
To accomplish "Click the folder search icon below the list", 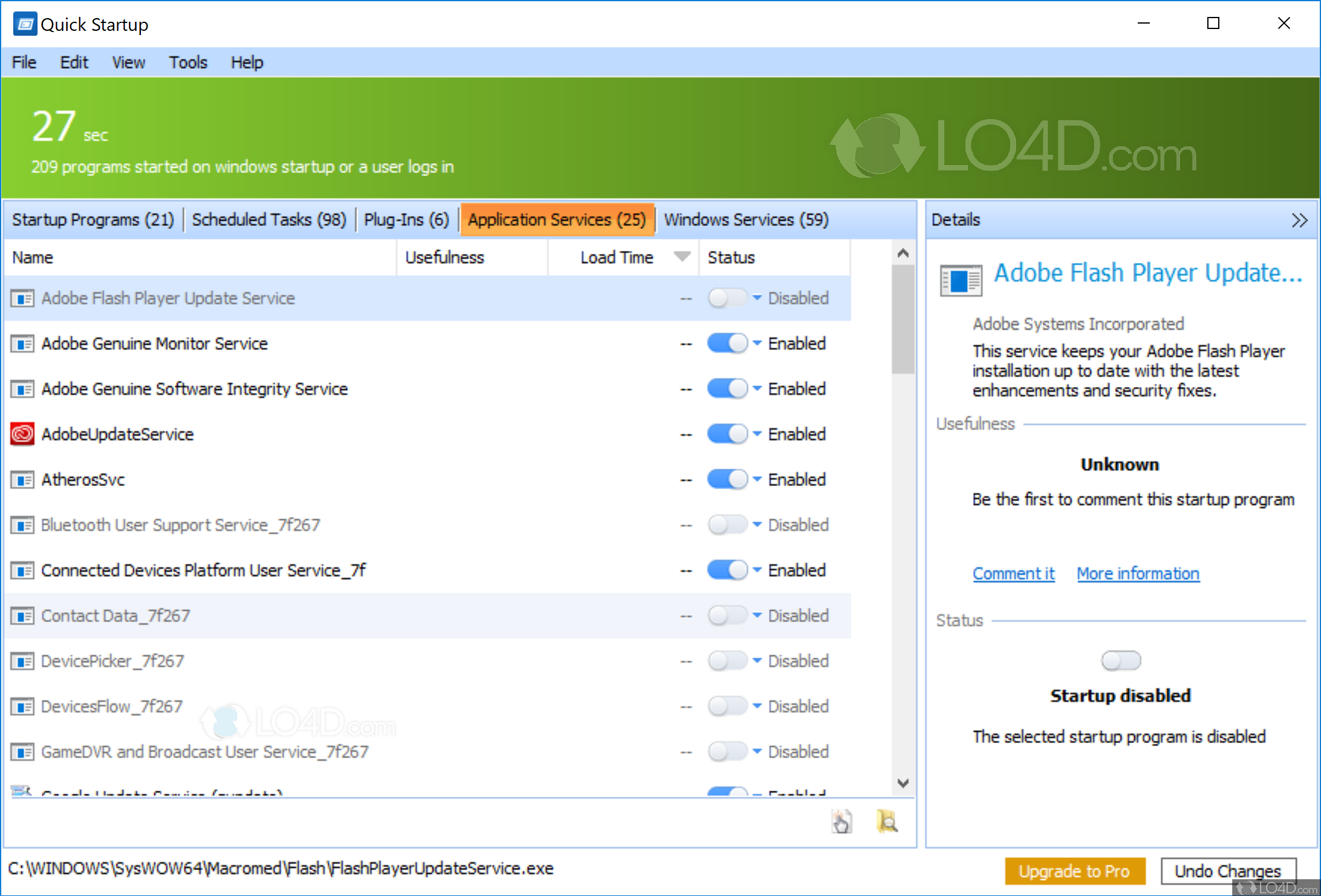I will [x=887, y=822].
